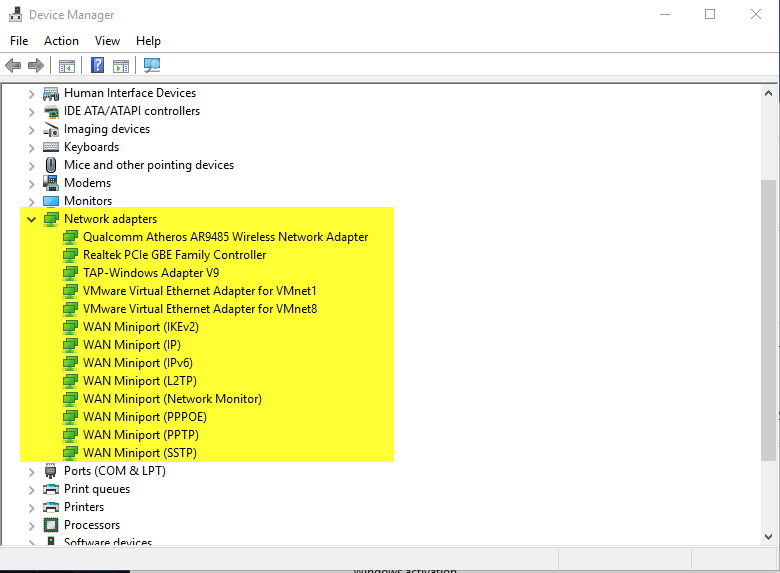The width and height of the screenshot is (780, 573).
Task: Select WAN Miniport (L2TP)
Action: point(140,381)
